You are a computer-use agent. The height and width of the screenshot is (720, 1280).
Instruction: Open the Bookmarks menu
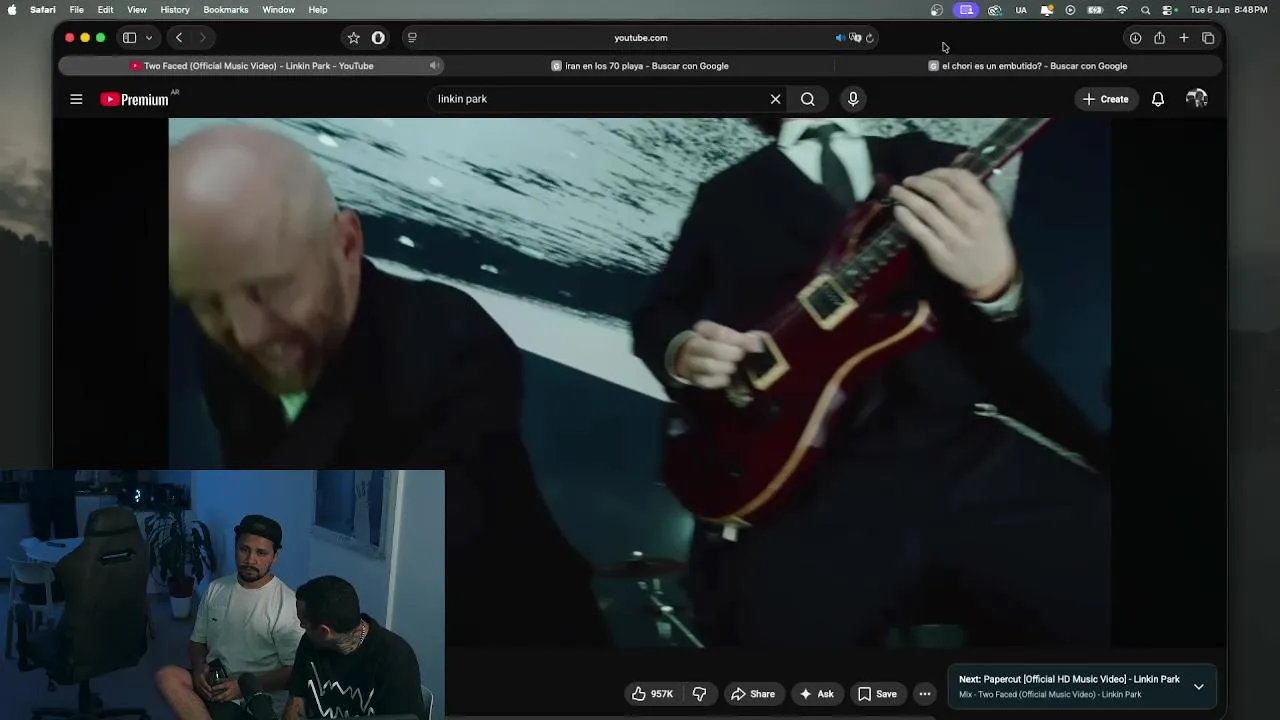point(226,10)
